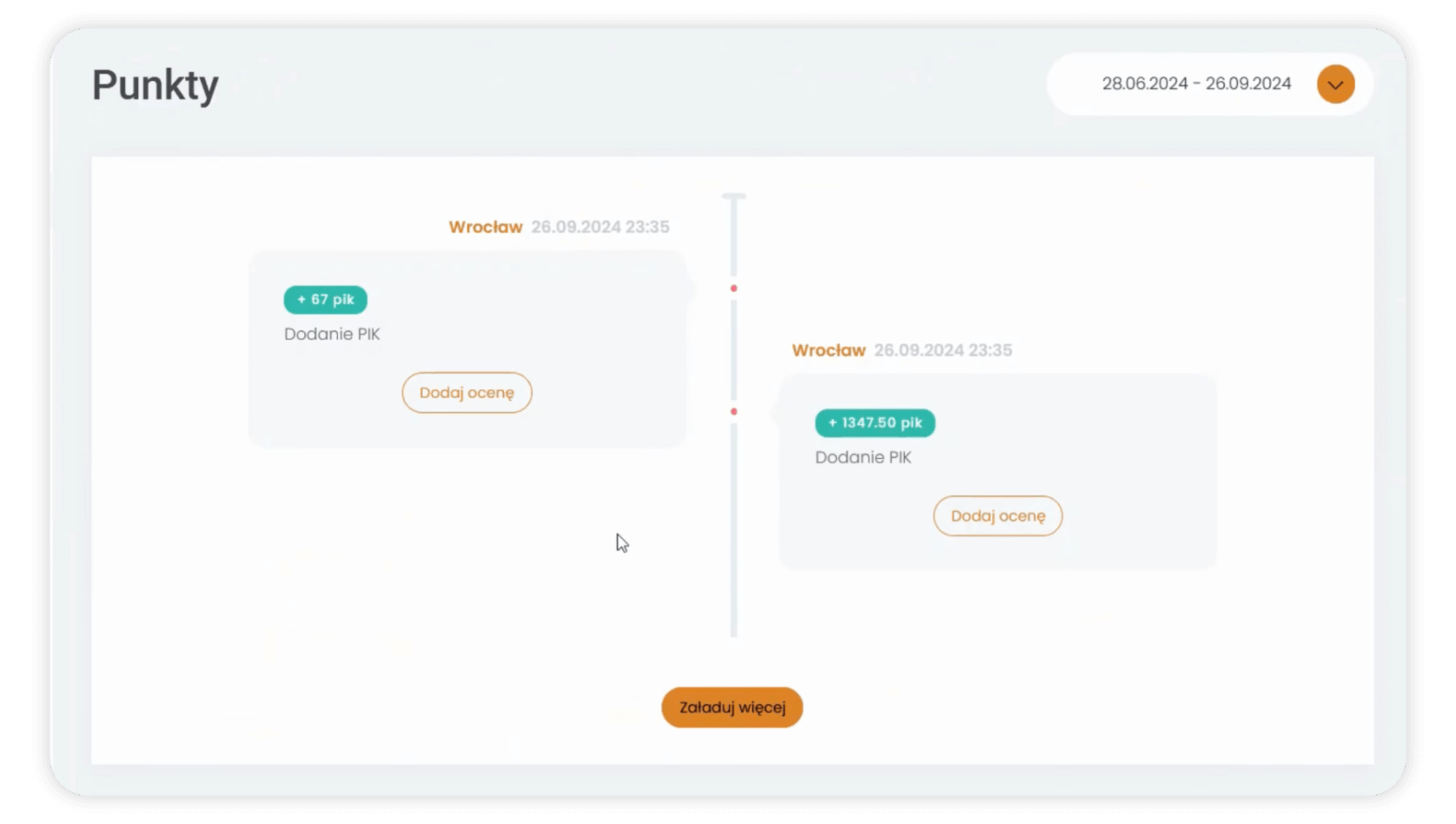
Task: Click Dodanie PIK text in the 67 pik card
Action: click(332, 335)
